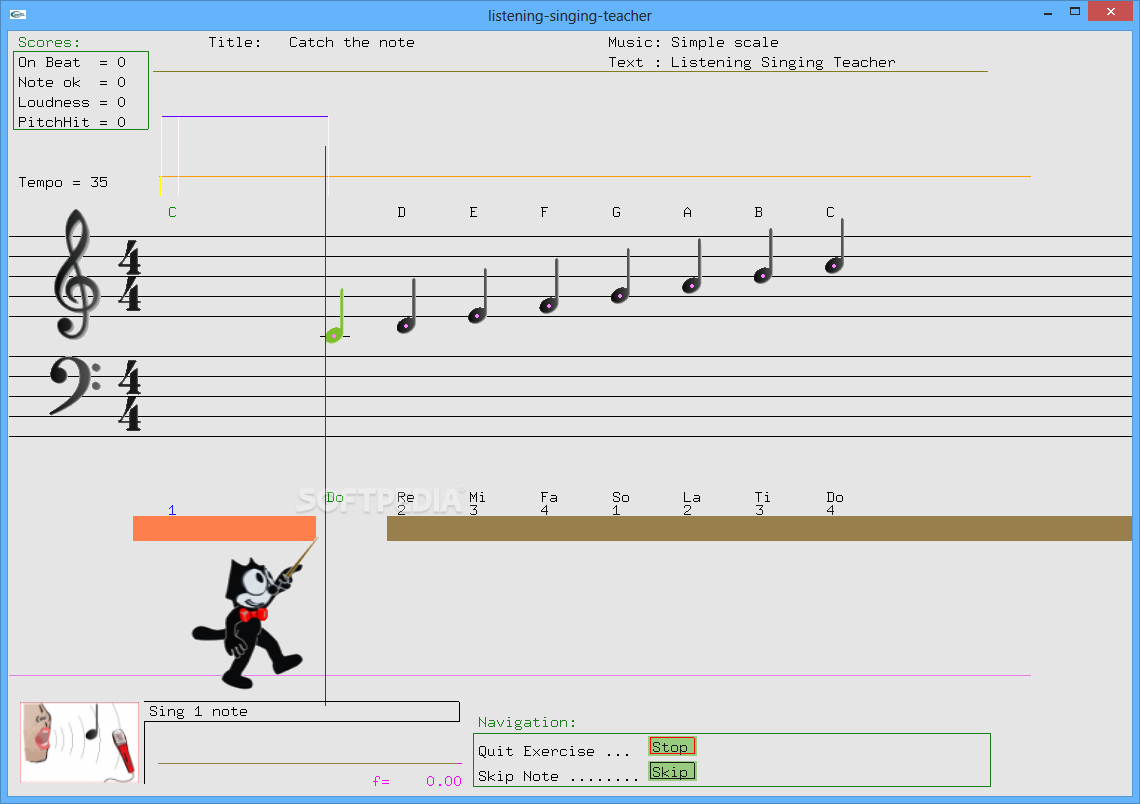Select the B note on the staff
Screen dimensions: 1140x804
[x=763, y=256]
